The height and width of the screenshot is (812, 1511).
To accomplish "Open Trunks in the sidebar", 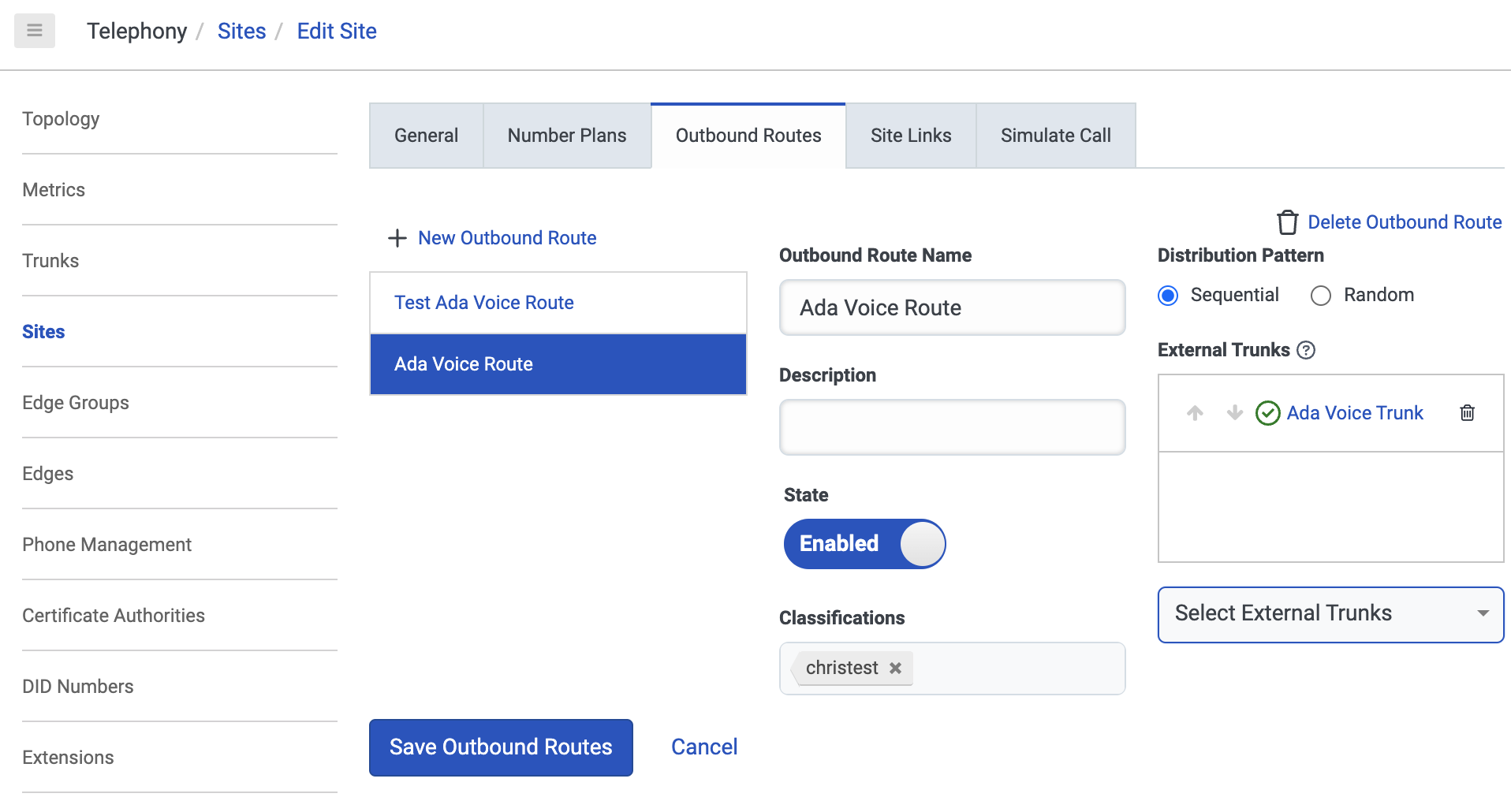I will pyautogui.click(x=50, y=261).
